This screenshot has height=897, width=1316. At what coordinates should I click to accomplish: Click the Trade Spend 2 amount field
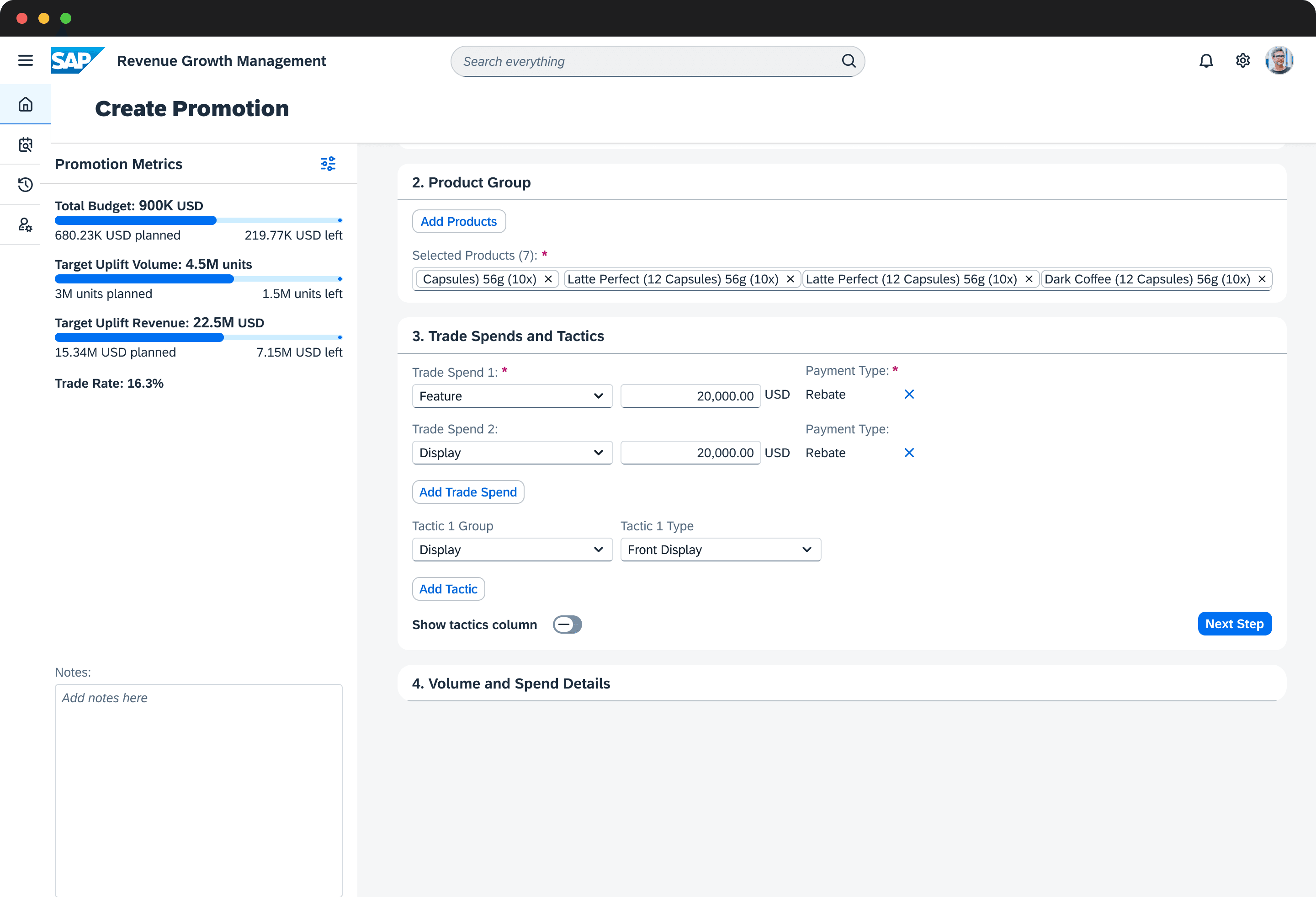pyautogui.click(x=690, y=453)
